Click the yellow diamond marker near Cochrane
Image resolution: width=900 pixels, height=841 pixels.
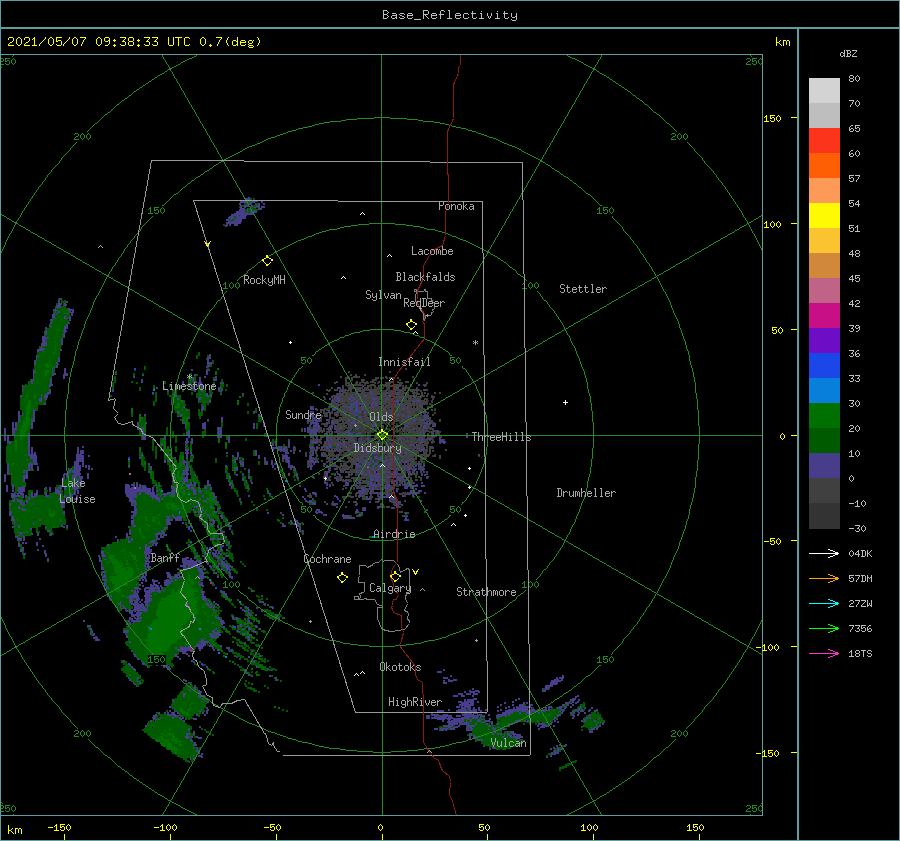point(342,578)
